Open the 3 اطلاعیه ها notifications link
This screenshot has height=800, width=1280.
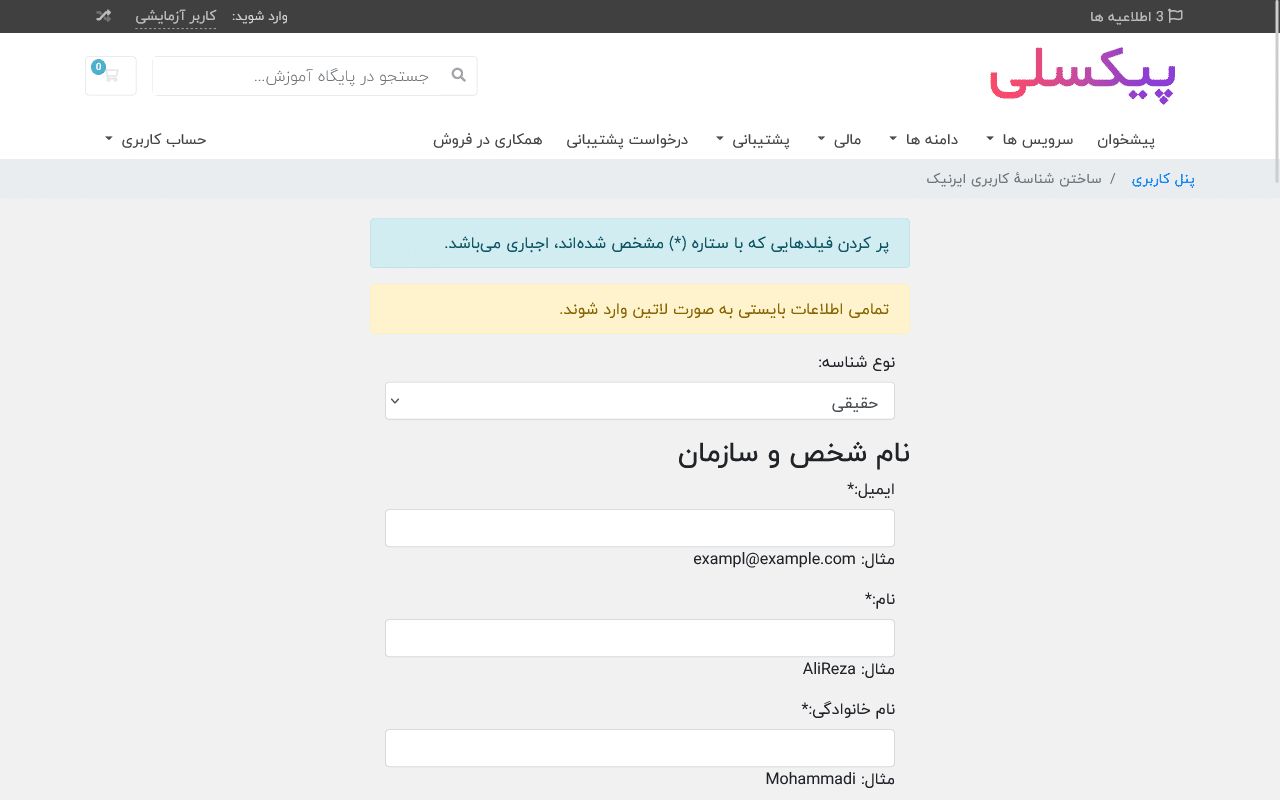pyautogui.click(x=1136, y=16)
